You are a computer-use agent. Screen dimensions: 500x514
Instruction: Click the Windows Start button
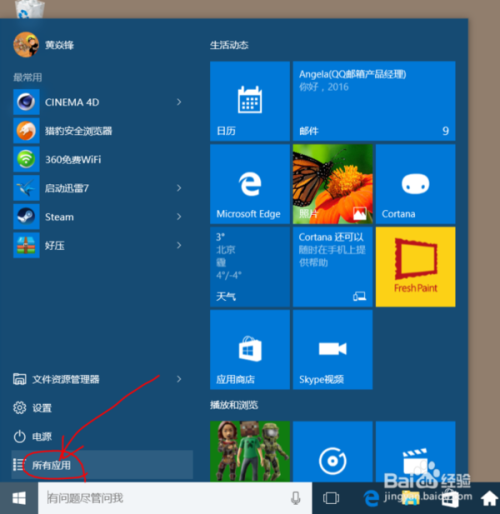point(19,498)
